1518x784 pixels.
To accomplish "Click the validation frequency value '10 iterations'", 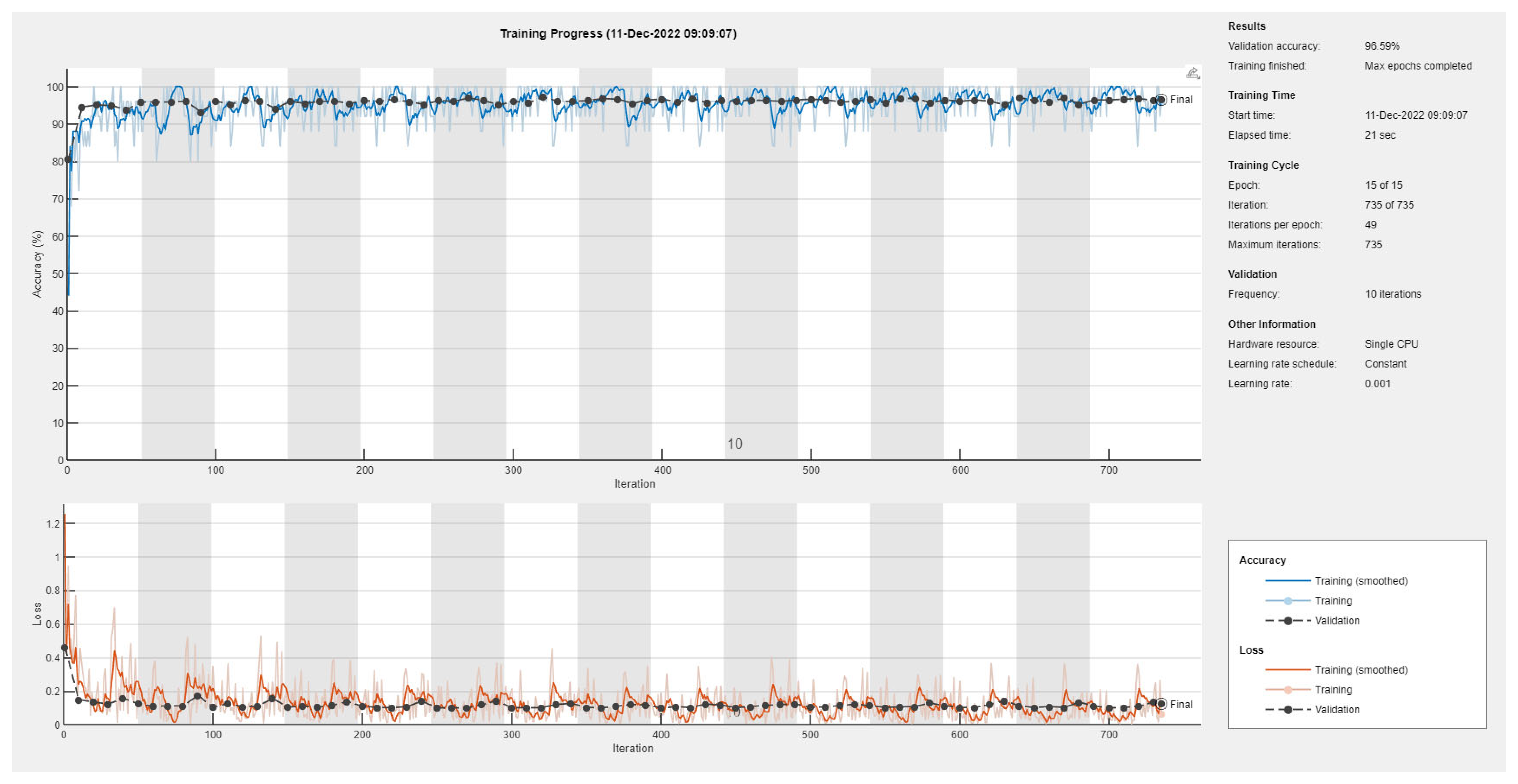I will pyautogui.click(x=1392, y=294).
